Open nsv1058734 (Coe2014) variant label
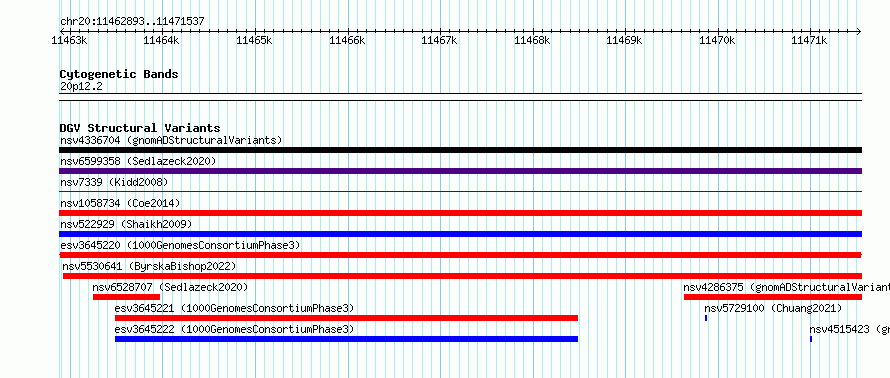Image resolution: width=890 pixels, height=378 pixels. click(120, 203)
